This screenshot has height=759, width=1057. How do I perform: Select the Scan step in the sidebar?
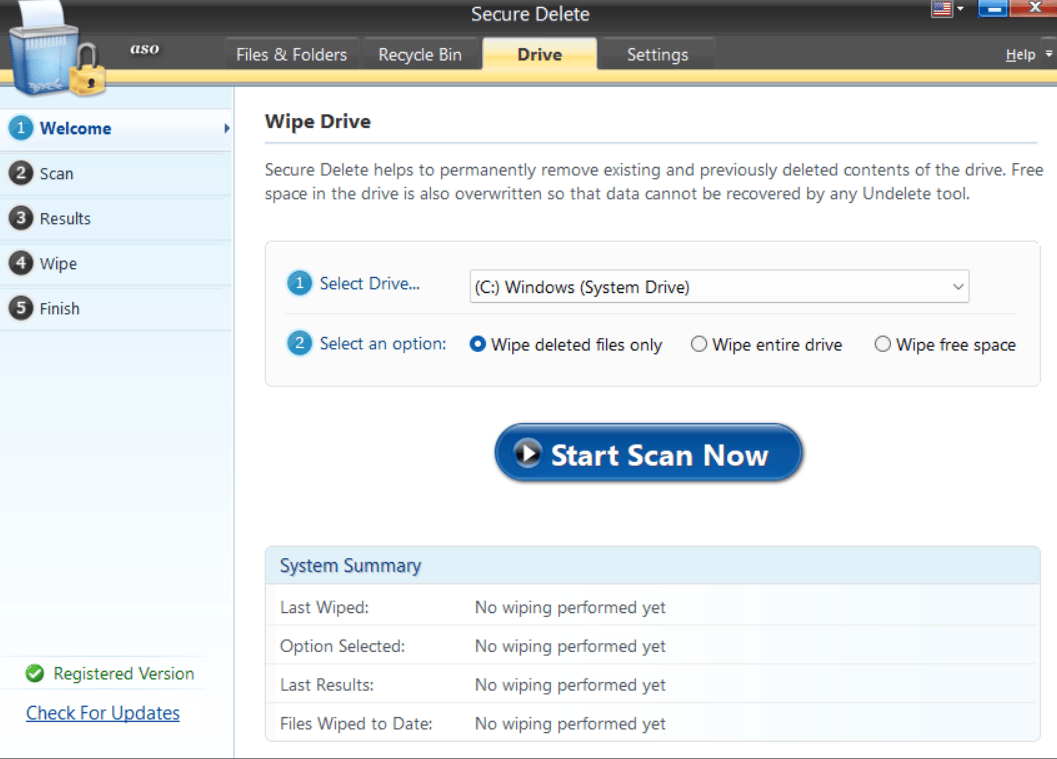click(x=21, y=173)
